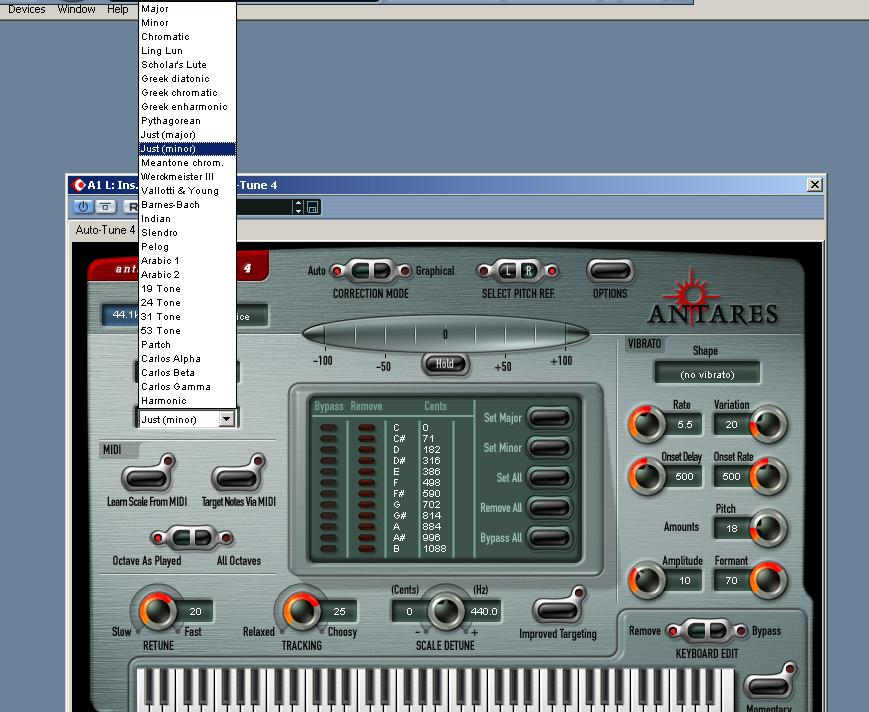Viewport: 869px width, 712px height.
Task: Click the Hz detune field showing 440.0
Action: coord(483,611)
